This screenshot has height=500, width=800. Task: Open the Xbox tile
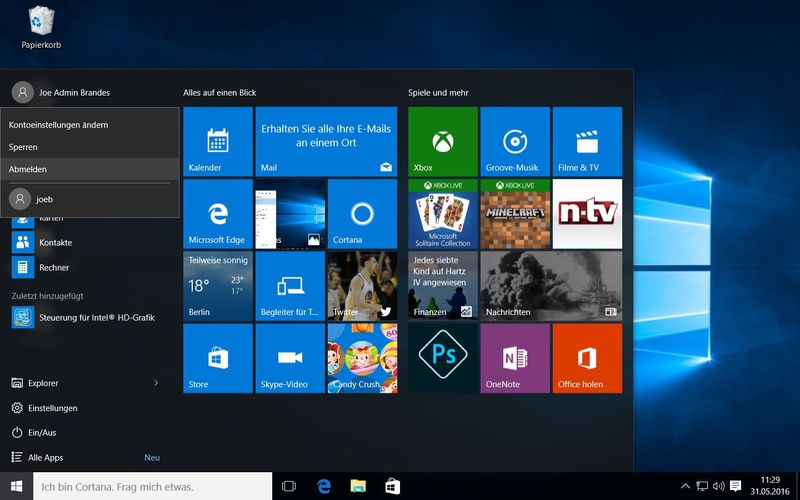442,142
